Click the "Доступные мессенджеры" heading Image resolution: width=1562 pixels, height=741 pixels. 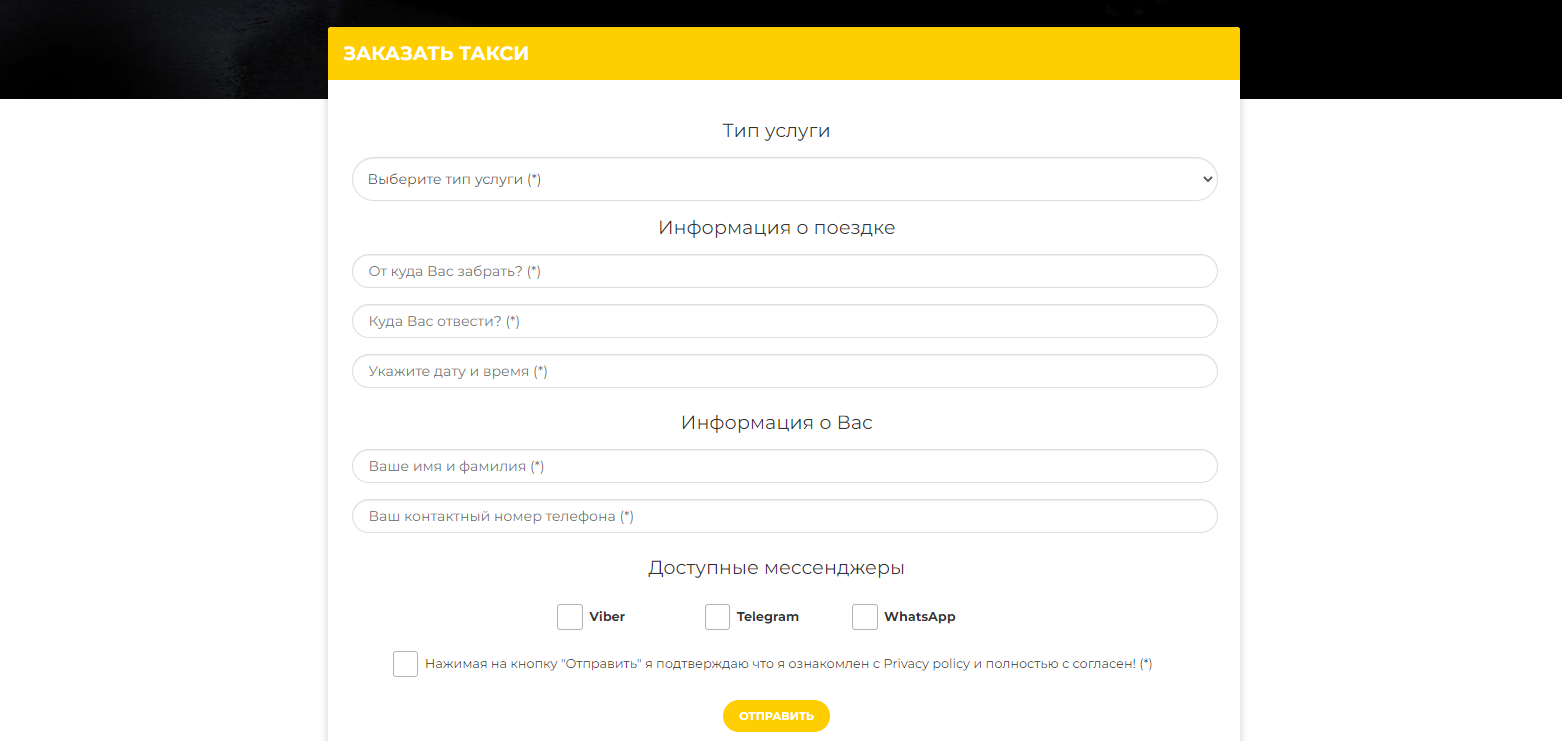click(x=776, y=568)
